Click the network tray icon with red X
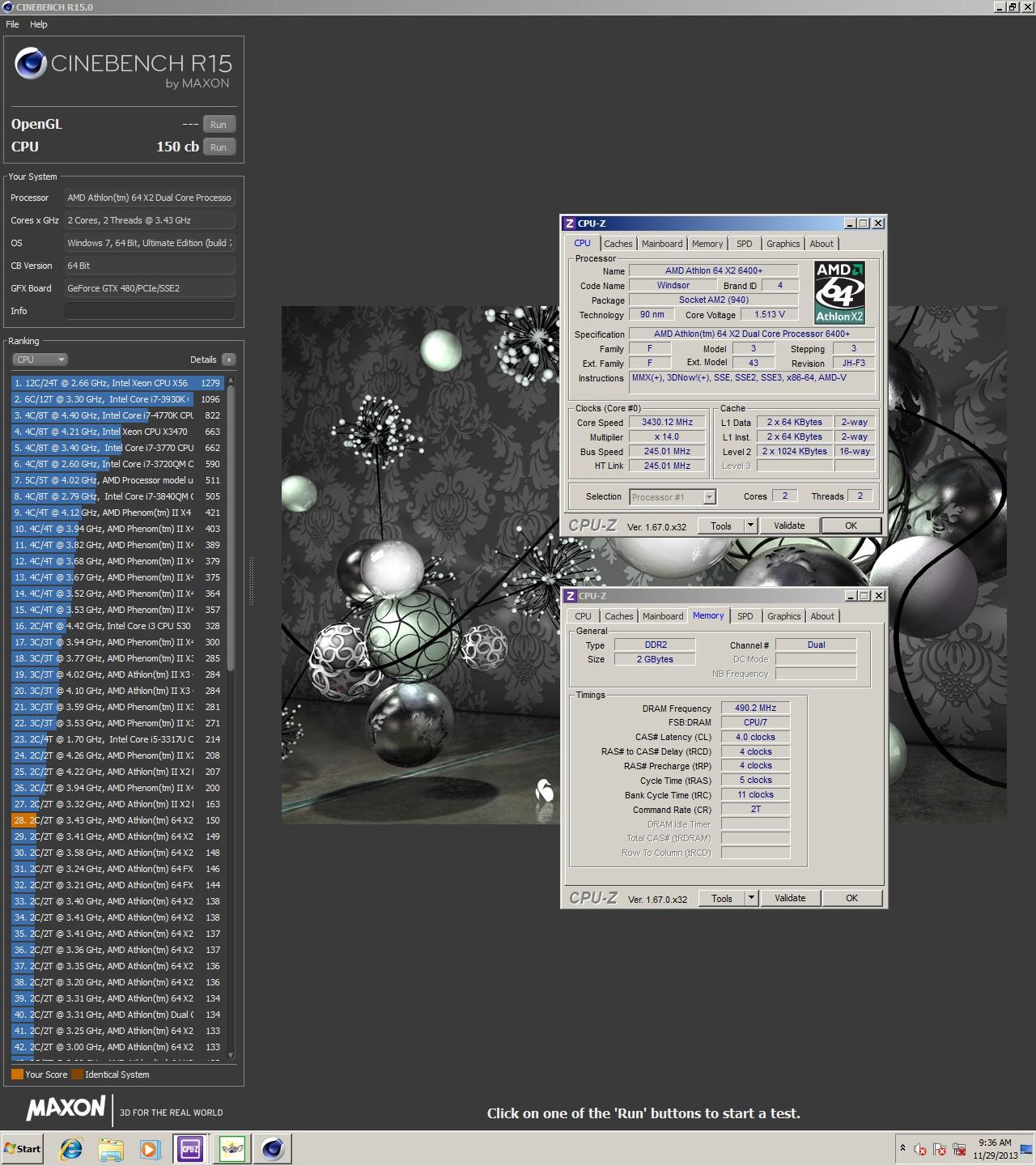The image size is (1036, 1166). tap(959, 1149)
